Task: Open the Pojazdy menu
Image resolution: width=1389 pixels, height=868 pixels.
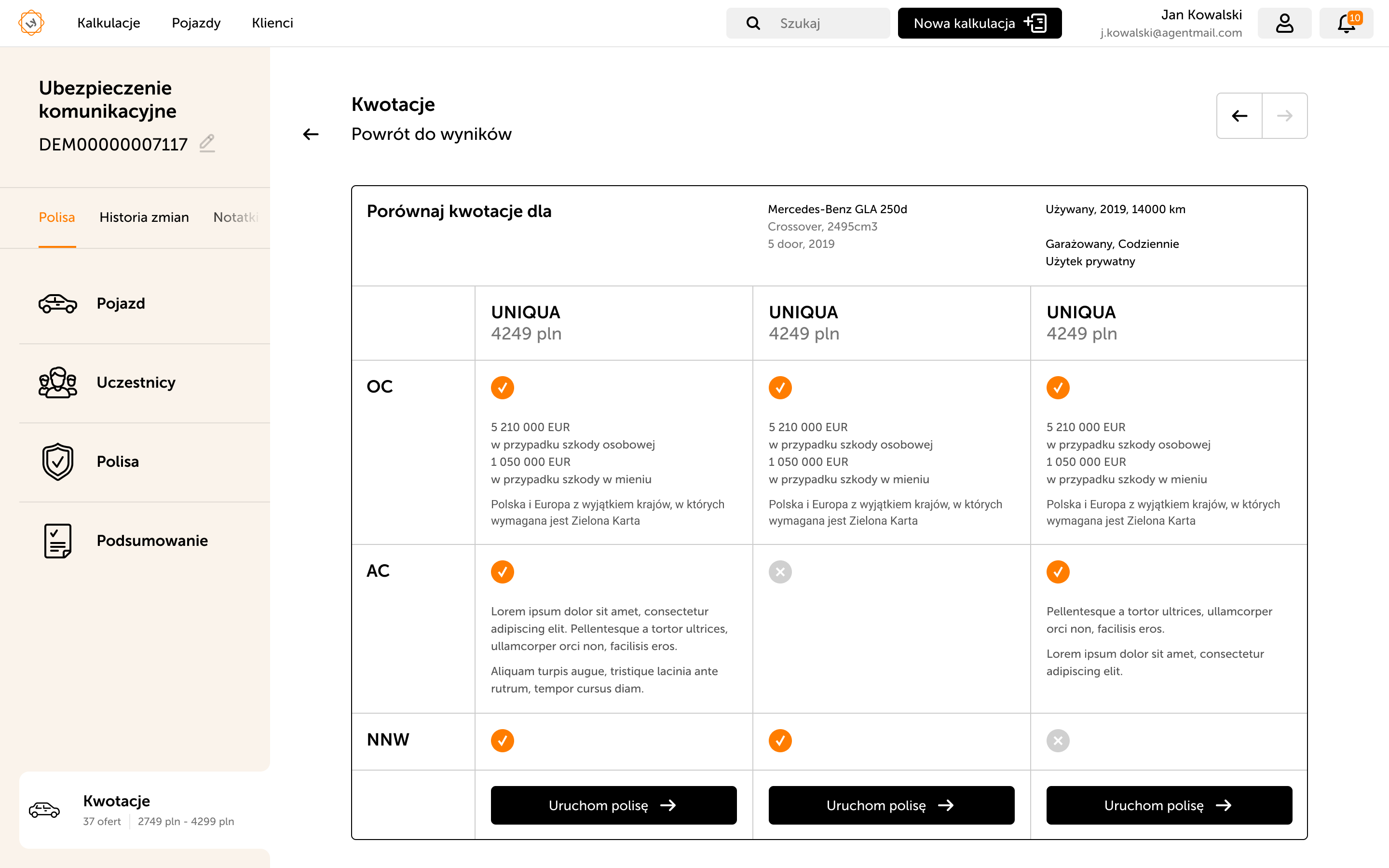Action: (196, 23)
